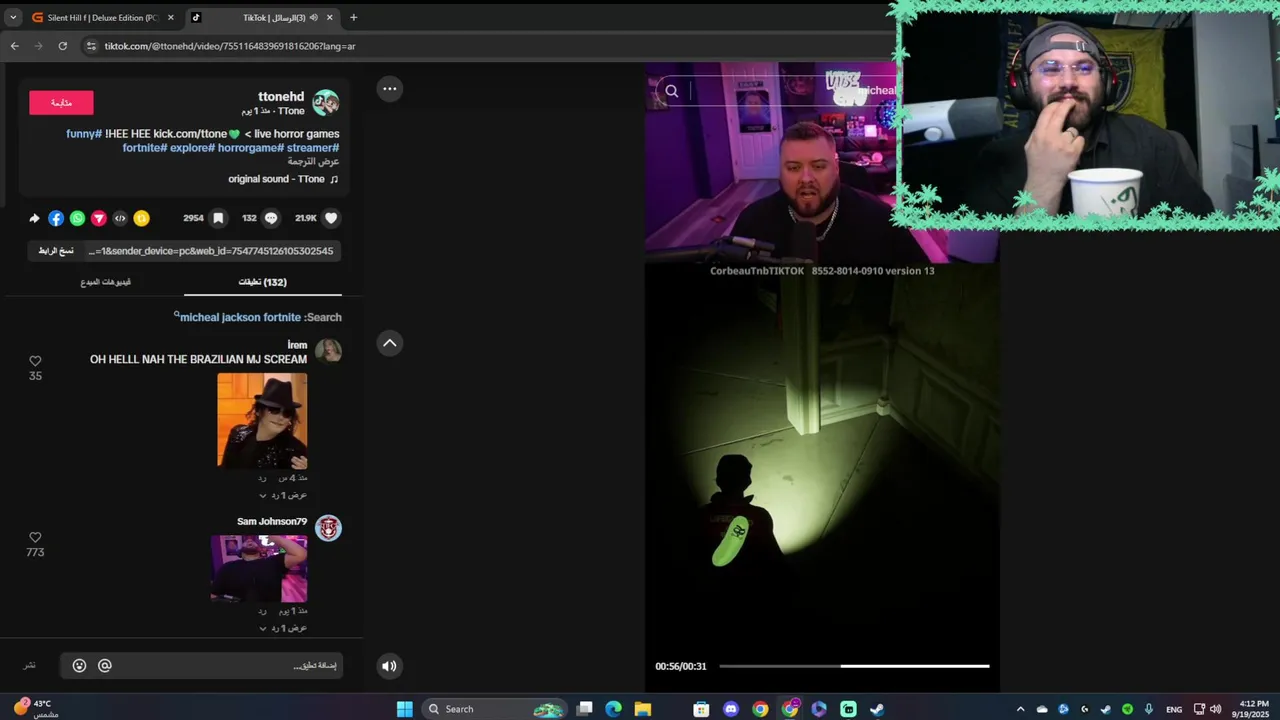The height and width of the screenshot is (720, 1280).
Task: Open Steam from the taskbar
Action: click(x=877, y=709)
